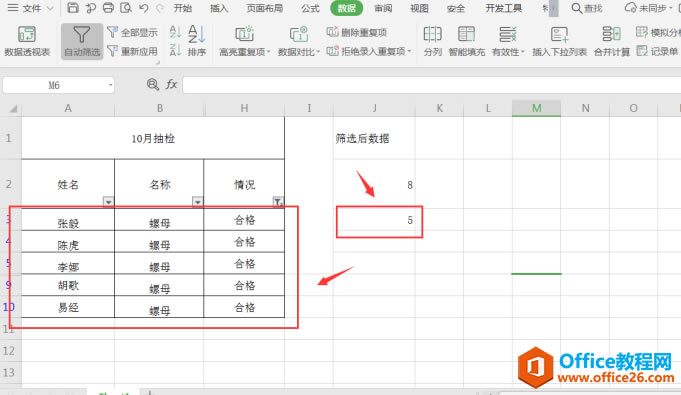Image resolution: width=681 pixels, height=395 pixels.
Task: Click the fx insert function icon
Action: click(x=172, y=84)
